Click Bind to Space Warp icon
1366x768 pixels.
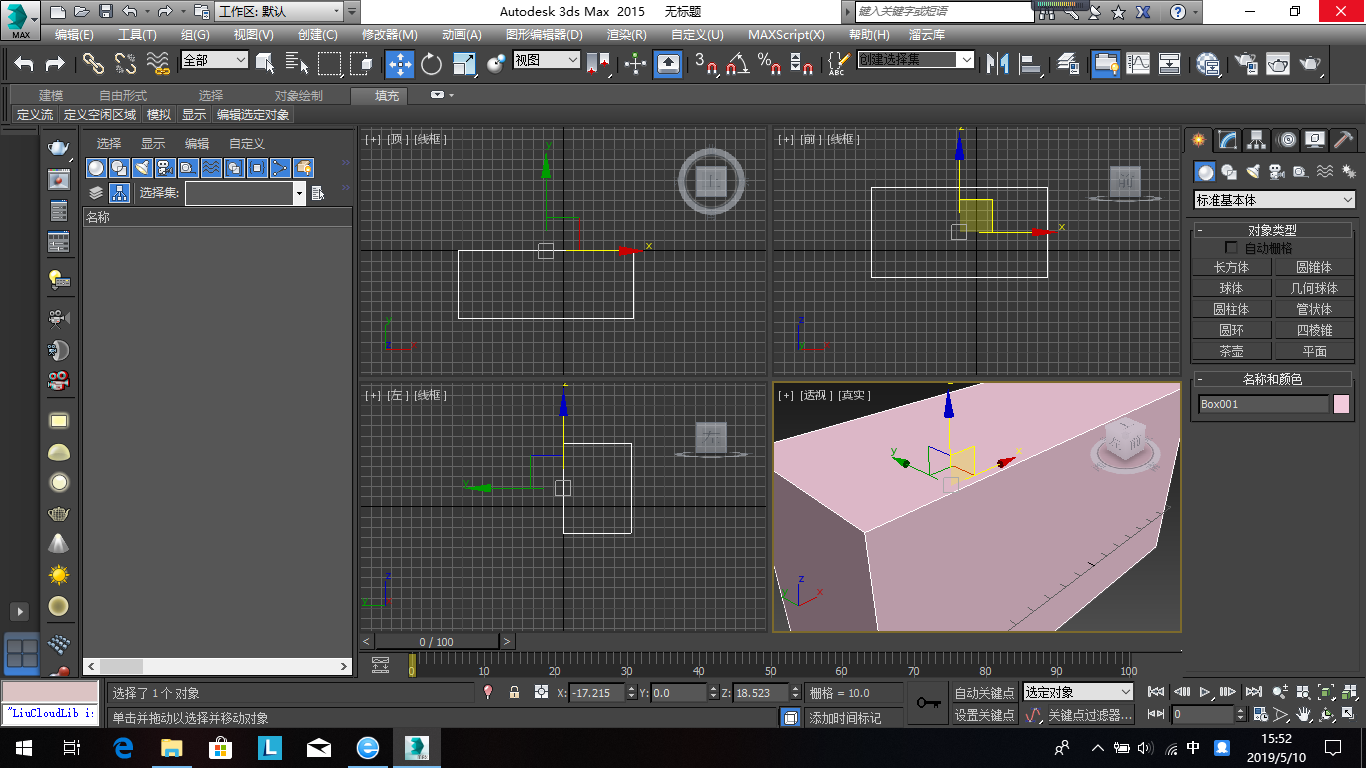(x=158, y=64)
